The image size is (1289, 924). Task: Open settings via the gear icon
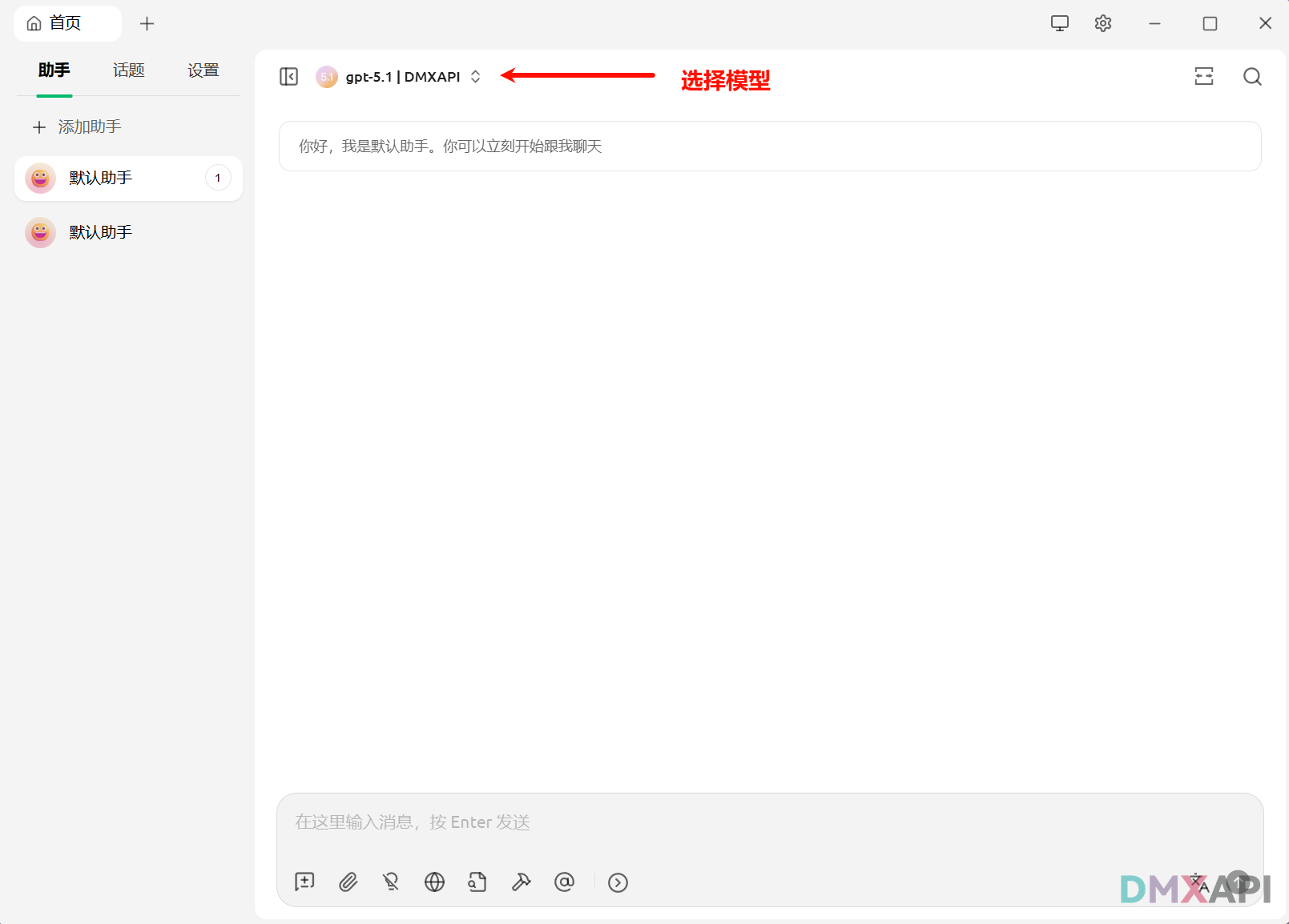[x=1103, y=23]
